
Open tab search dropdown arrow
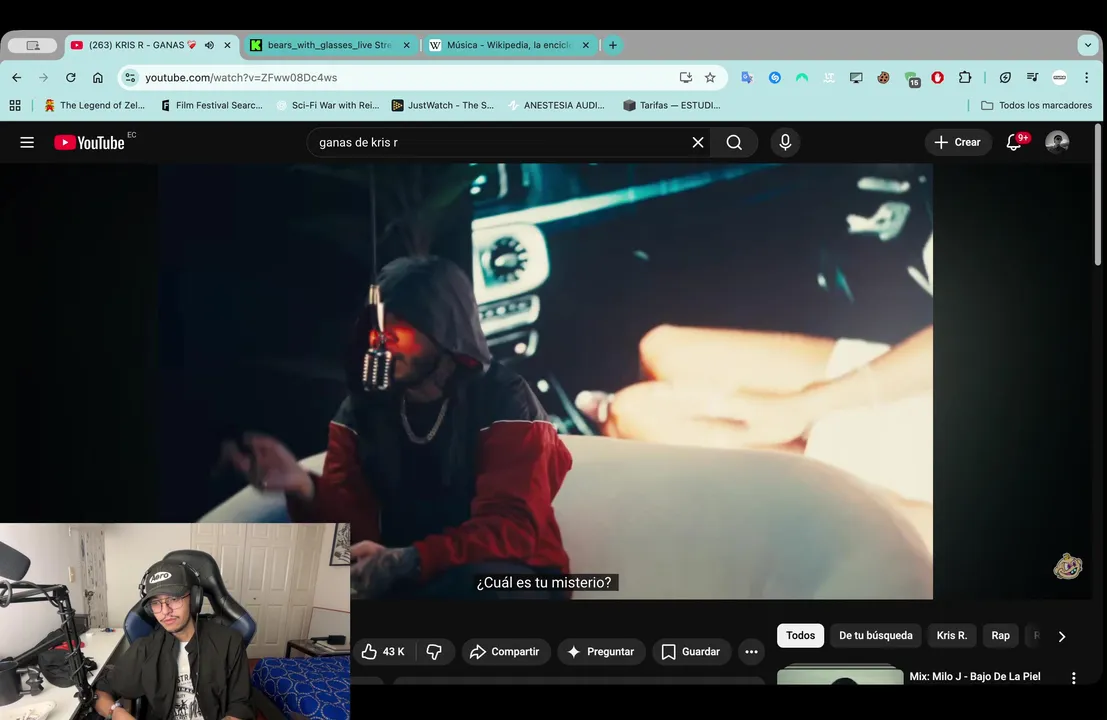[1088, 45]
